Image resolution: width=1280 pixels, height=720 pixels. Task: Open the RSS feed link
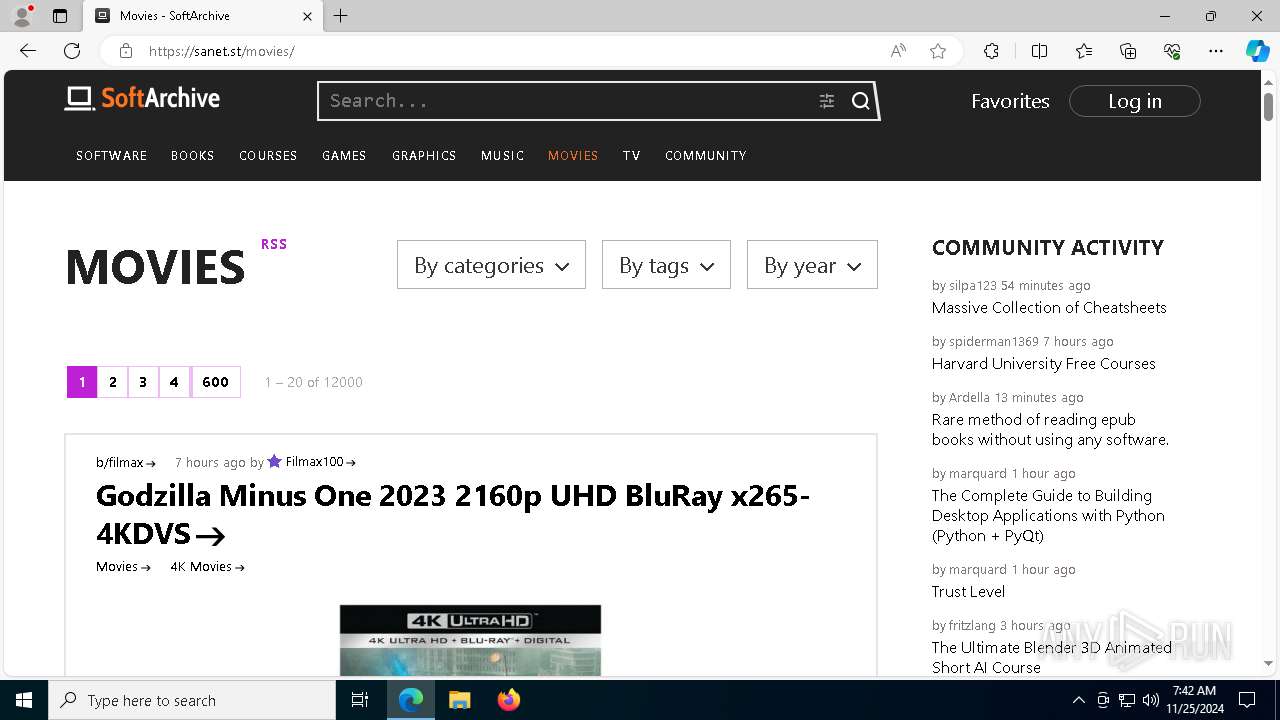click(274, 244)
